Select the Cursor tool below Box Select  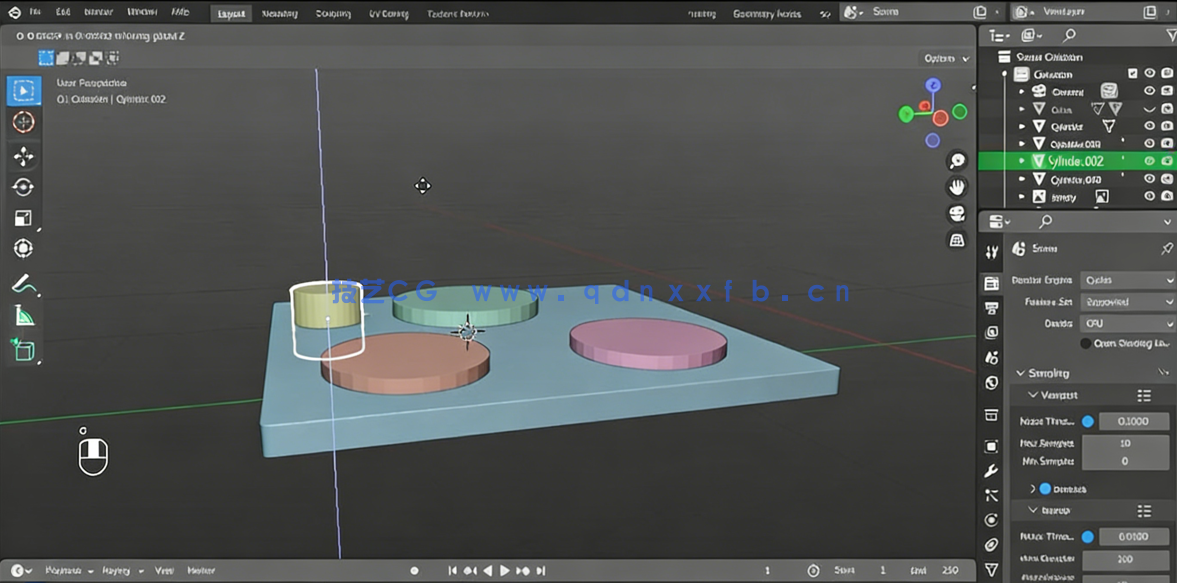22,122
